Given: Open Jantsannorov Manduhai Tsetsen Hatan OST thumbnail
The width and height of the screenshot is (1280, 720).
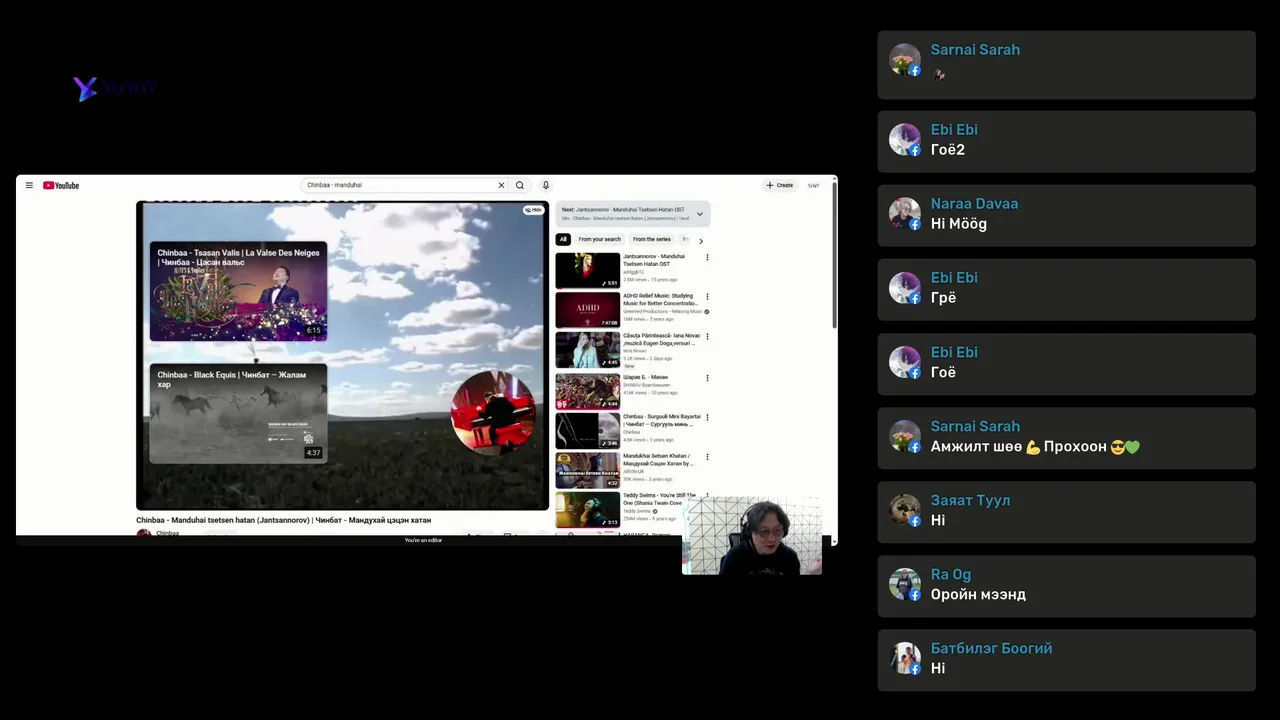Looking at the screenshot, I should pos(588,270).
